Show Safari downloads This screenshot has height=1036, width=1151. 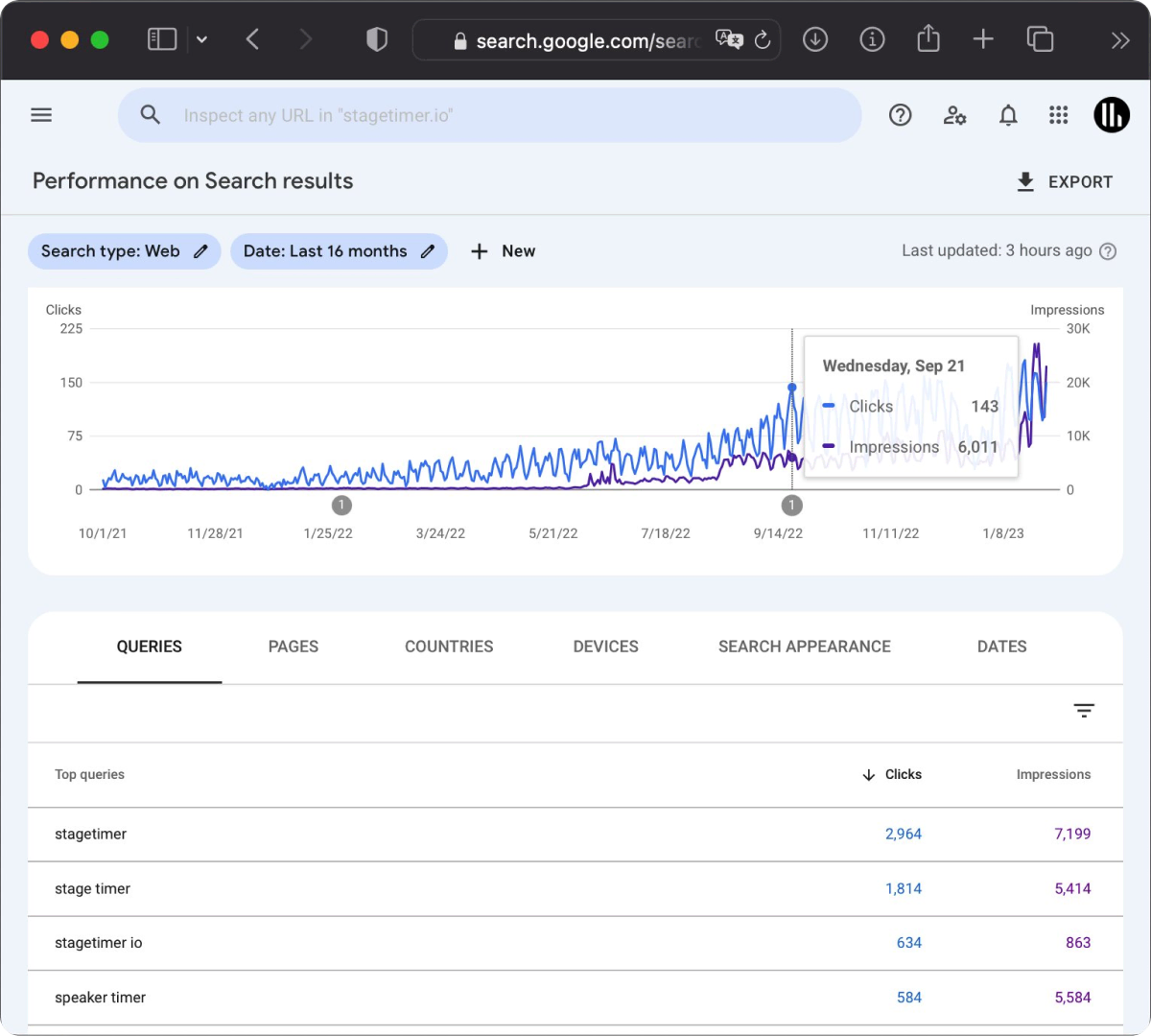[815, 39]
